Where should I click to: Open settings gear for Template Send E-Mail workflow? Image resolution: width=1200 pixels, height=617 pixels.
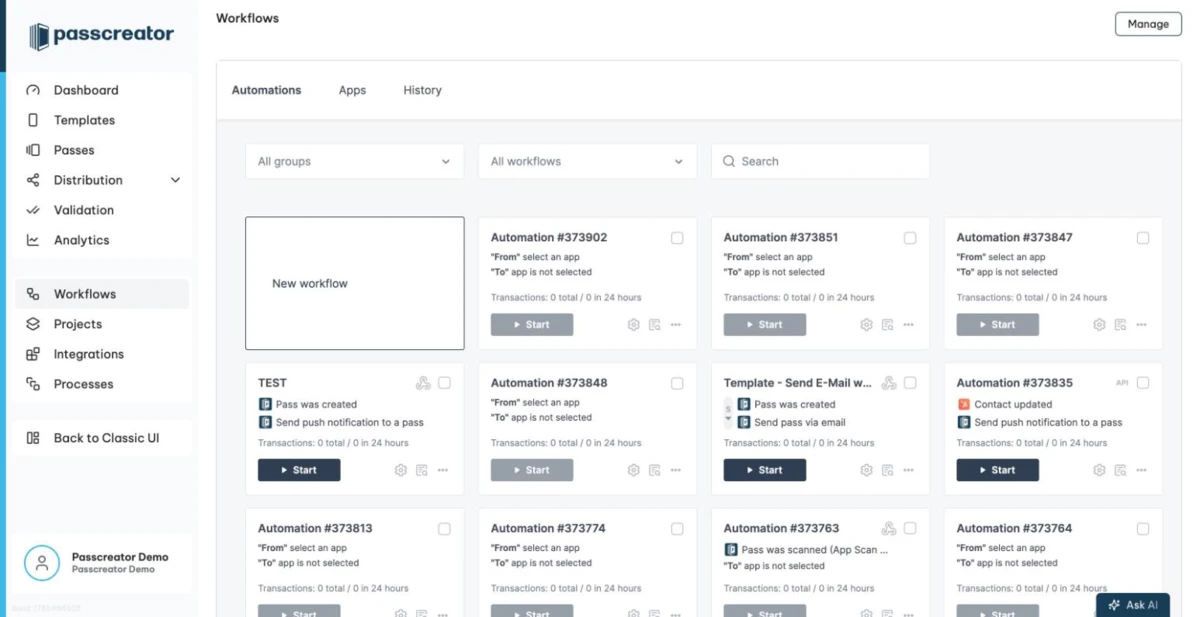[x=866, y=470]
